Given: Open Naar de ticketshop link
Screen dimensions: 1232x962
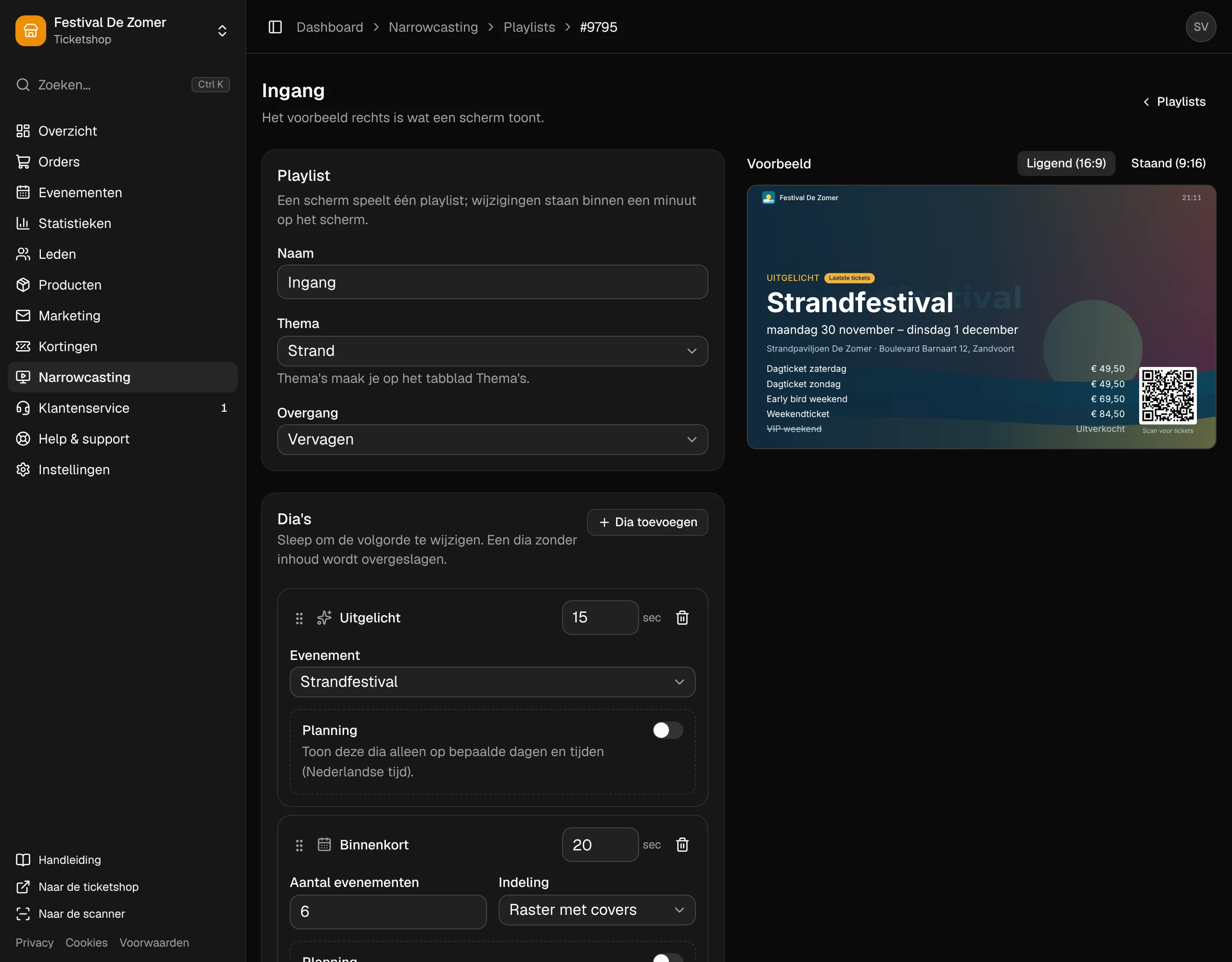Looking at the screenshot, I should (x=123, y=887).
